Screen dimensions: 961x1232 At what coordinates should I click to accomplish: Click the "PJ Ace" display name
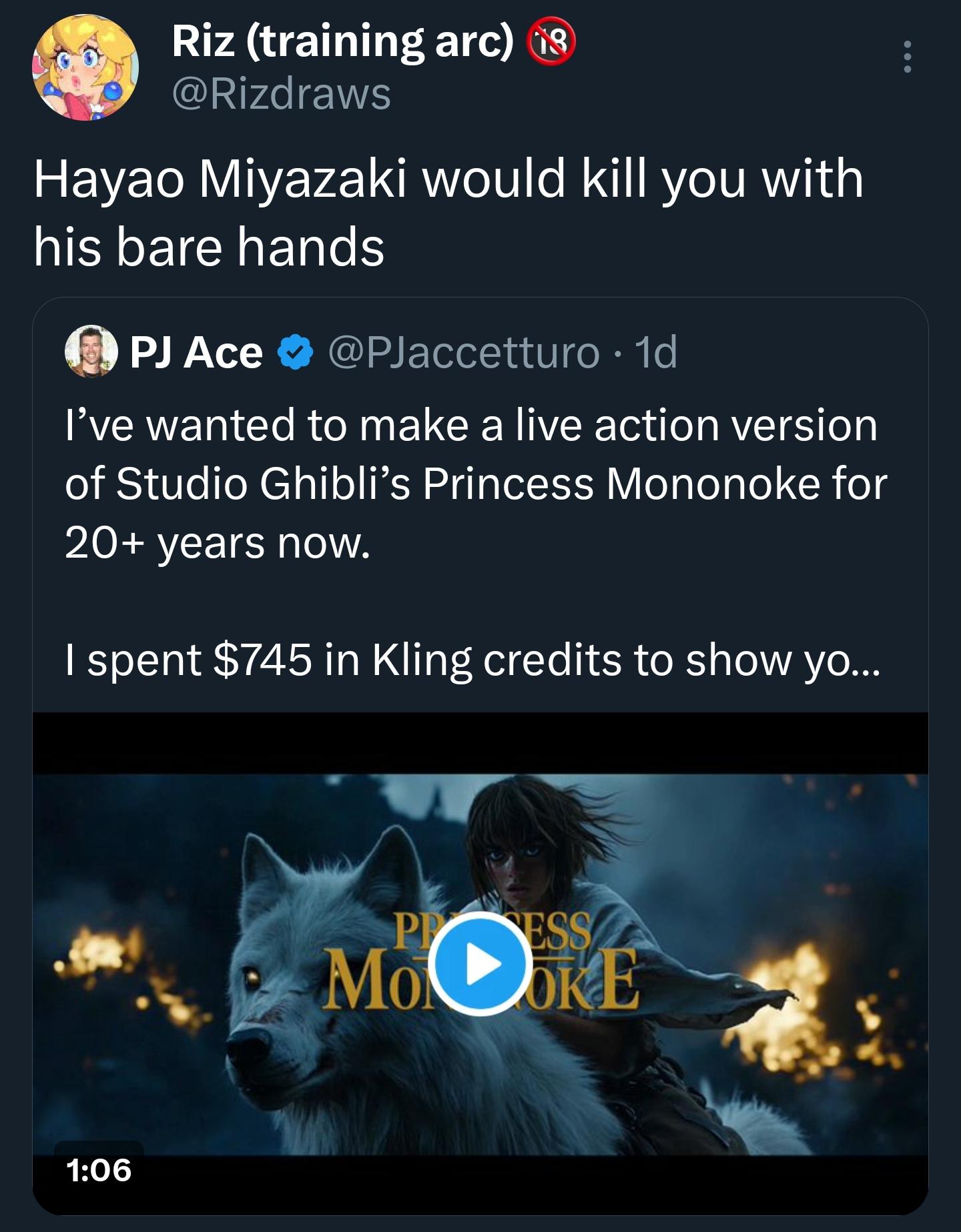[196, 352]
